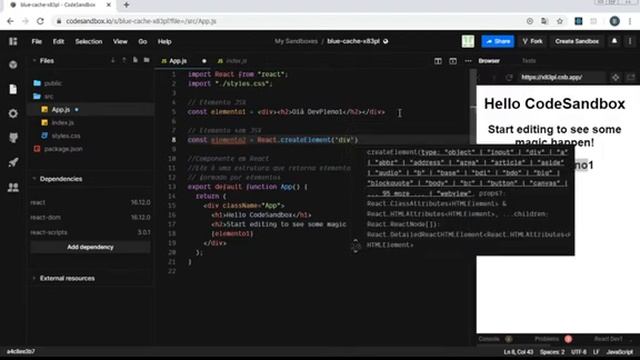Viewport: 640px width, 360px height.
Task: Switch to the App.js editor tab
Action: click(178, 61)
